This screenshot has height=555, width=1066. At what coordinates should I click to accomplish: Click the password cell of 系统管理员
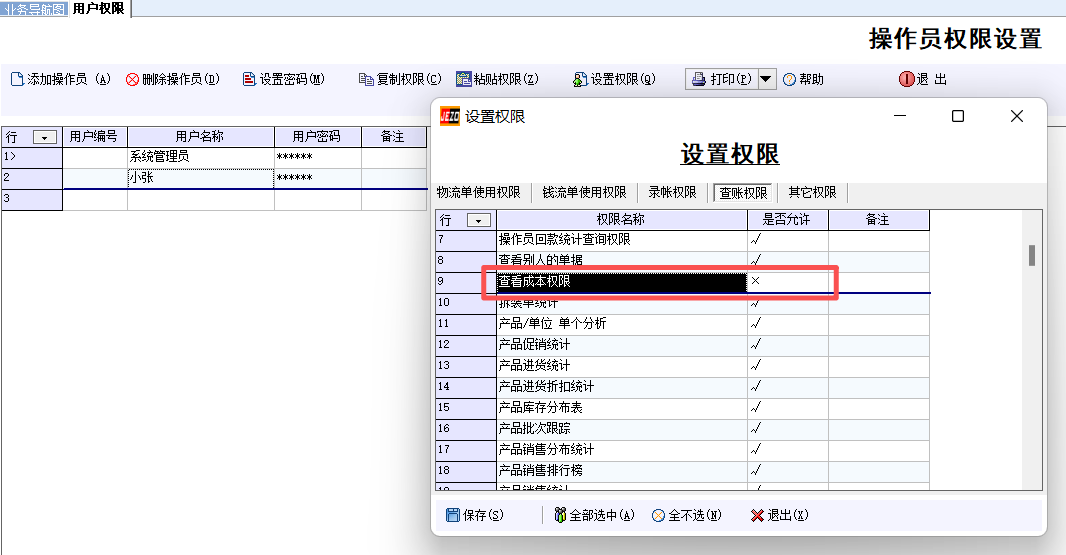[x=317, y=157]
